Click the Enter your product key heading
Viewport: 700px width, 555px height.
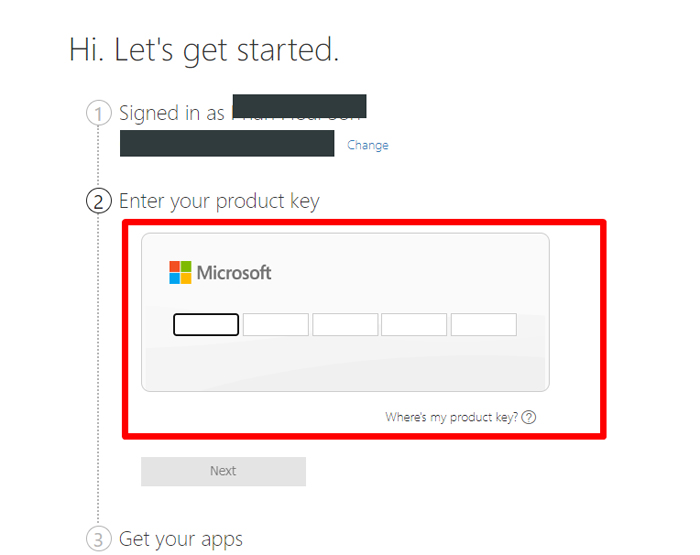click(x=219, y=201)
